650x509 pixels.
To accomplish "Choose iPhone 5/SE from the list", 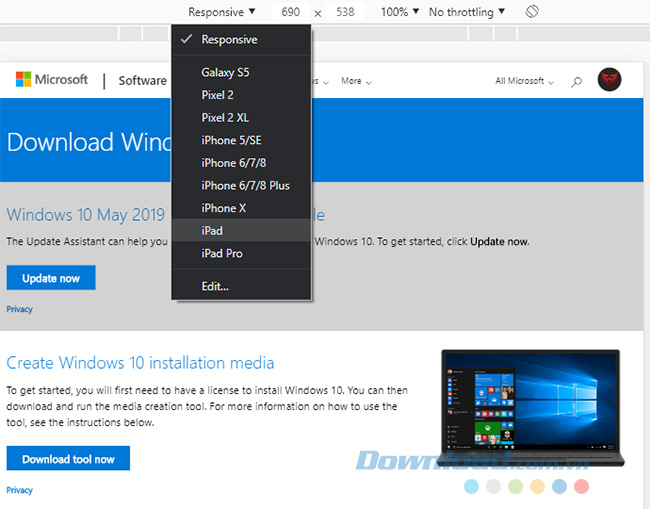I will pyautogui.click(x=241, y=140).
